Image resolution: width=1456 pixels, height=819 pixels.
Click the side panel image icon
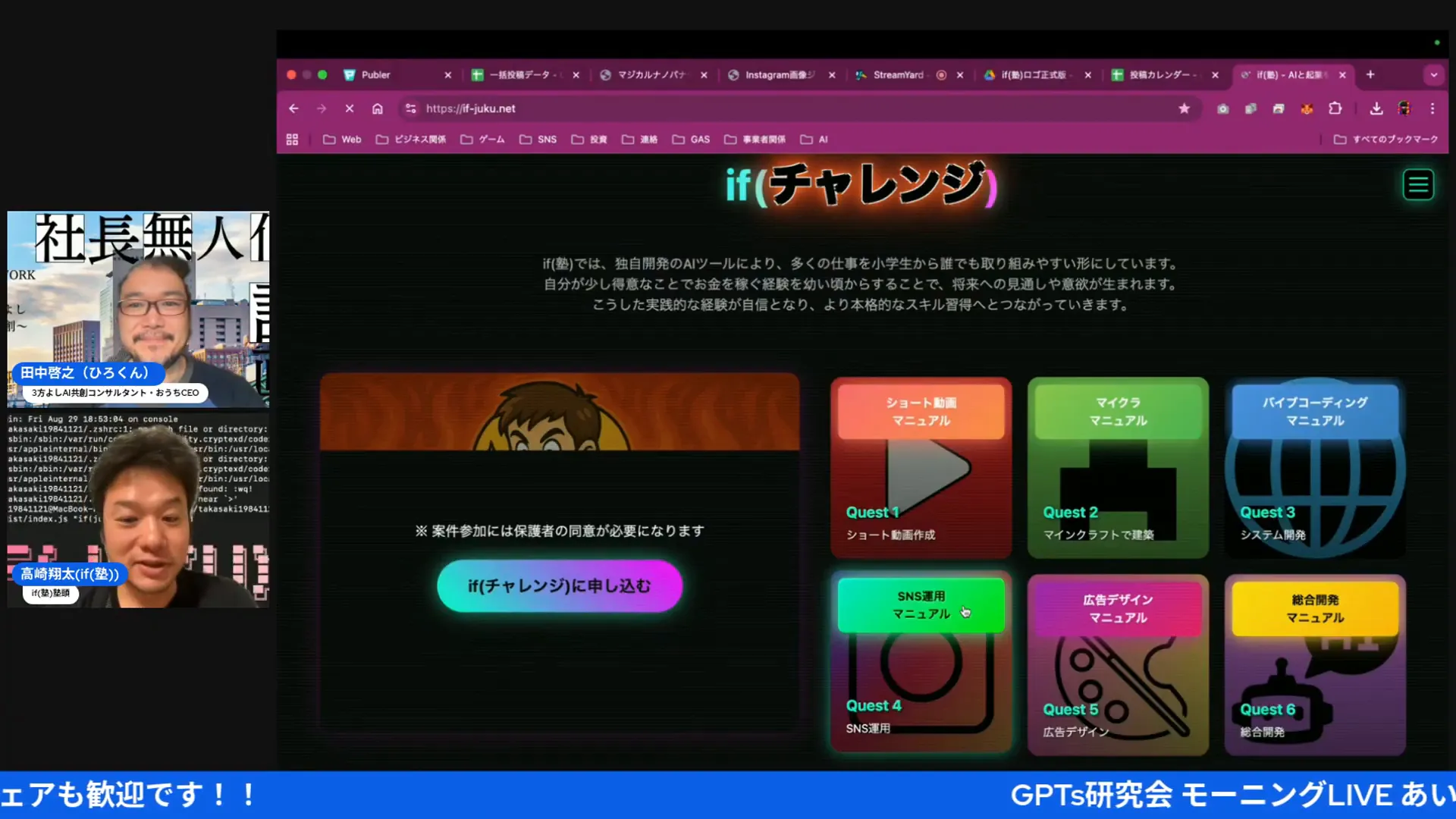pyautogui.click(x=1279, y=108)
